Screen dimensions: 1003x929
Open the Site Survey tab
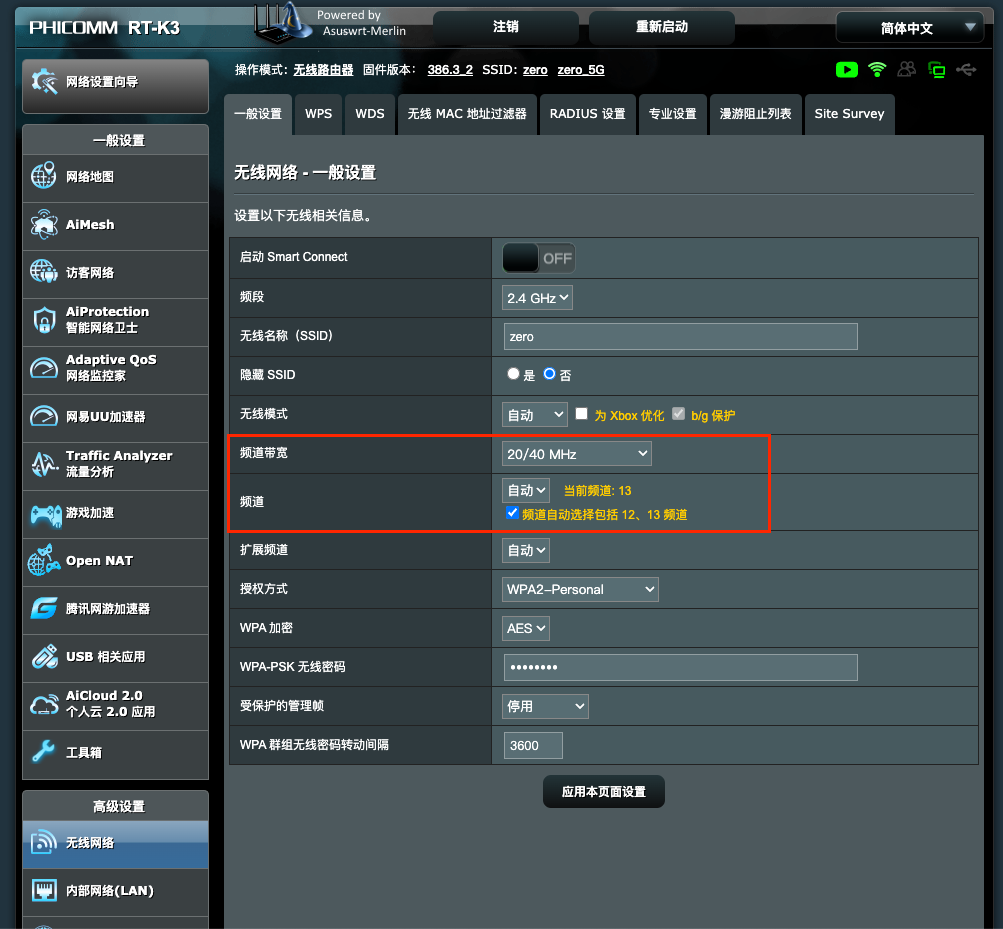pyautogui.click(x=849, y=114)
